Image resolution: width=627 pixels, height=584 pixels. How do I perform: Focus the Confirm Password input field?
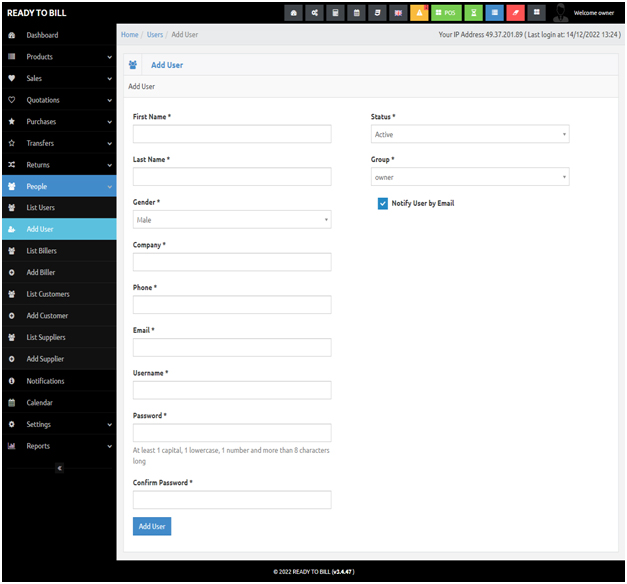[x=232, y=500]
